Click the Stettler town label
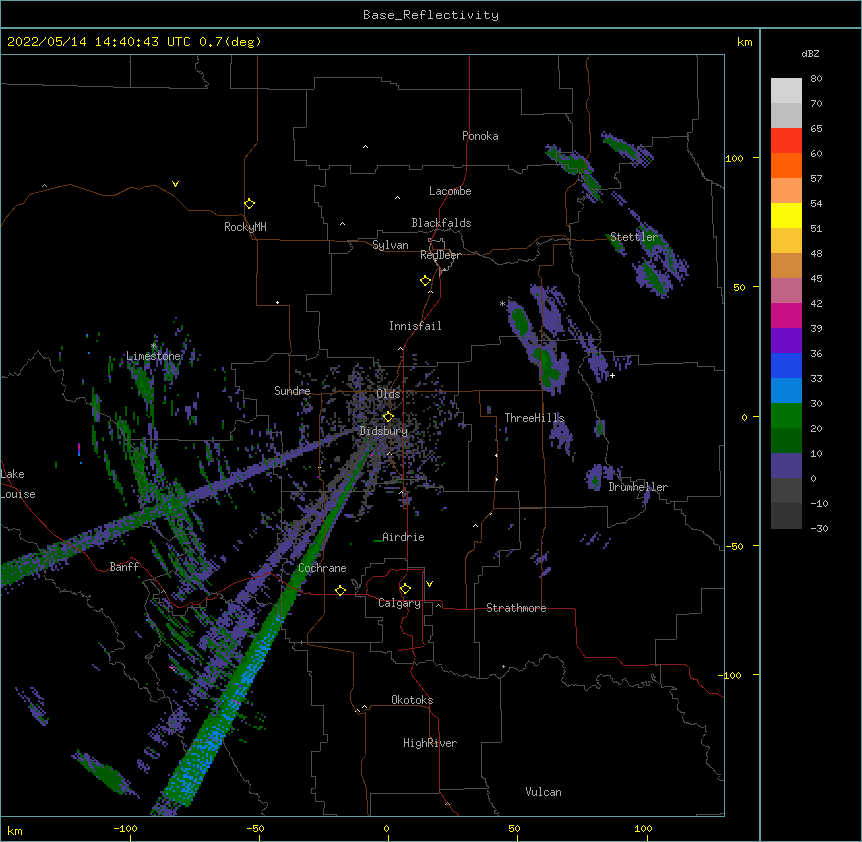The width and height of the screenshot is (862, 842). click(x=634, y=237)
